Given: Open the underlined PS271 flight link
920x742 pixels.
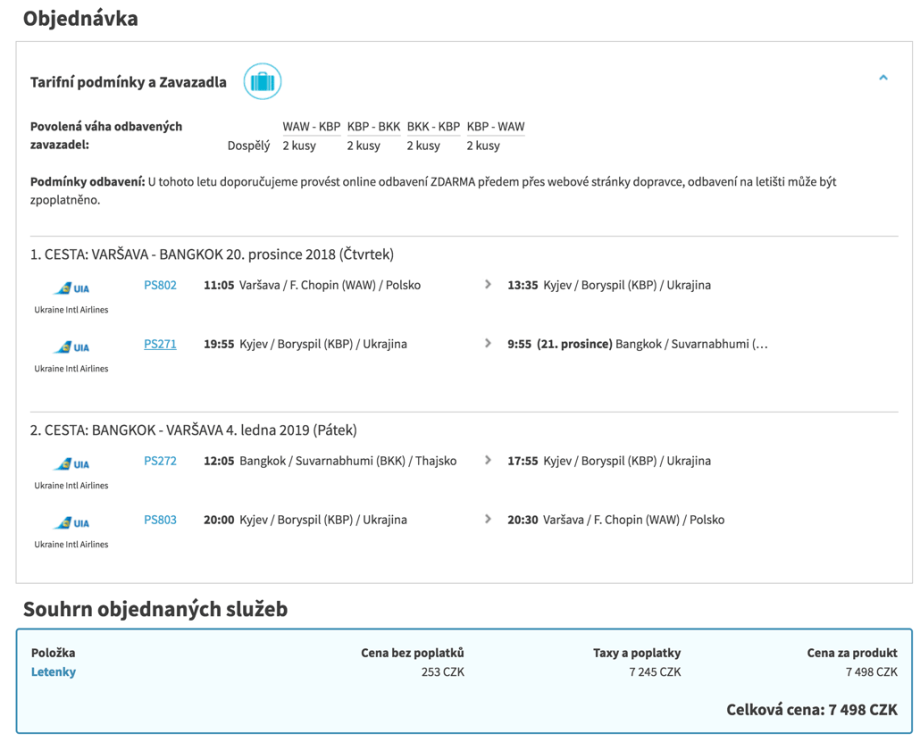Looking at the screenshot, I should pyautogui.click(x=160, y=344).
